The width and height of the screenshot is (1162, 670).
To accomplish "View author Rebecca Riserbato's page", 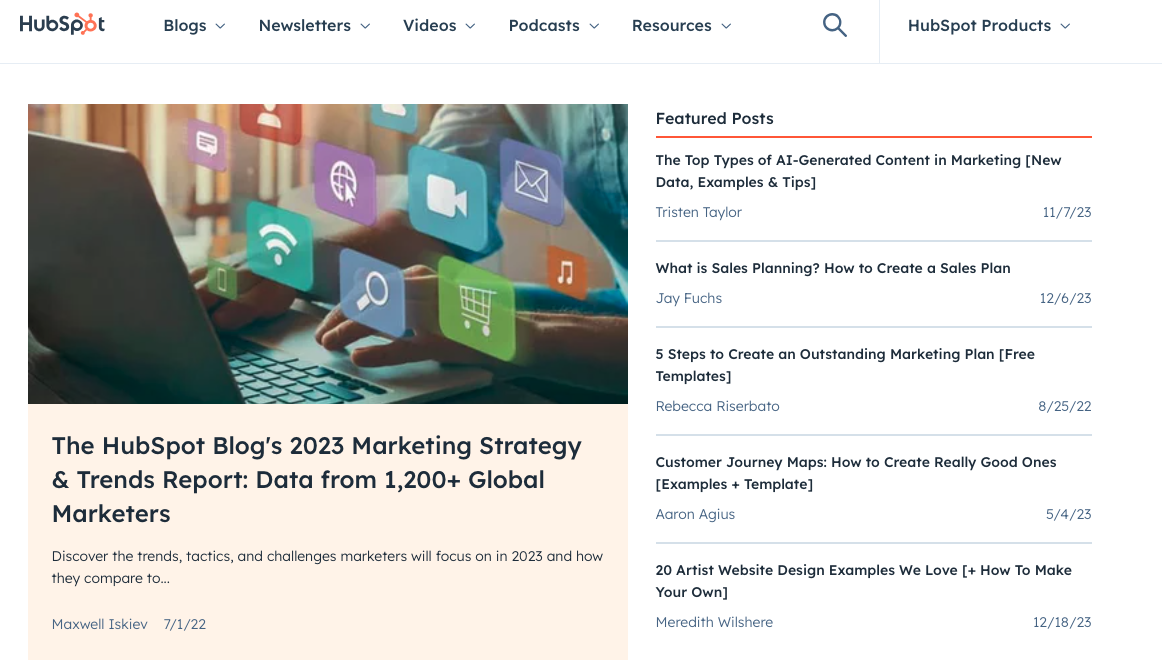I will (x=717, y=406).
